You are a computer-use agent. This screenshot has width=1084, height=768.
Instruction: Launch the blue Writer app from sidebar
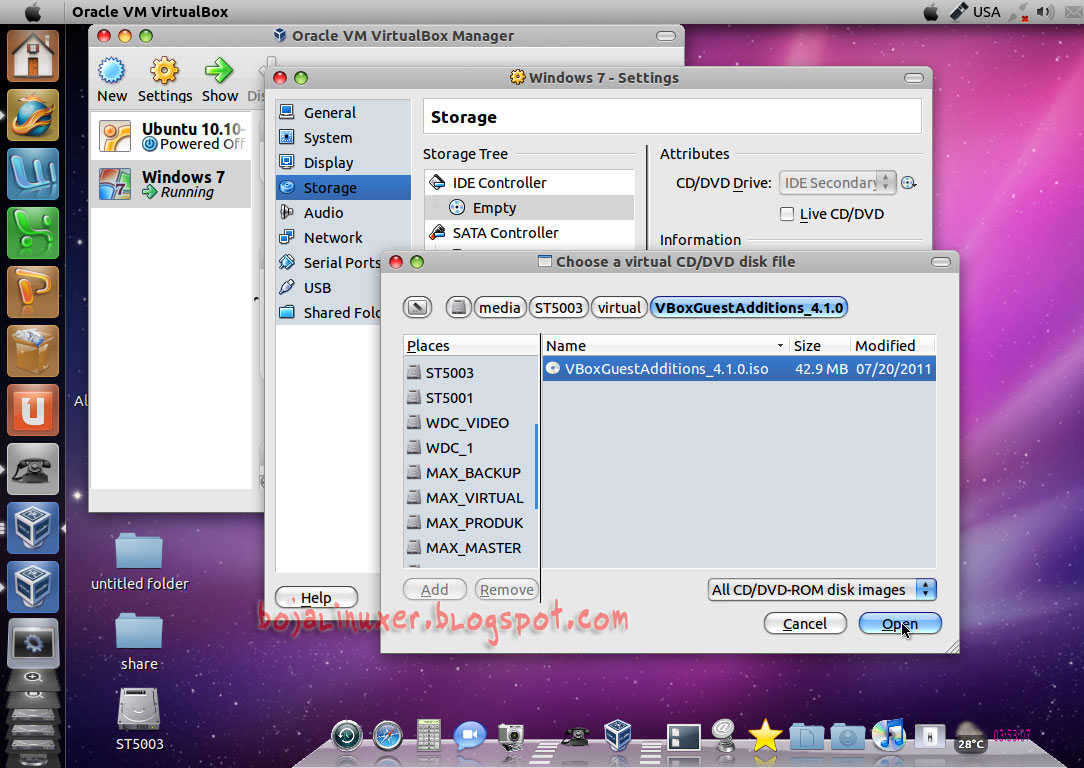point(32,174)
